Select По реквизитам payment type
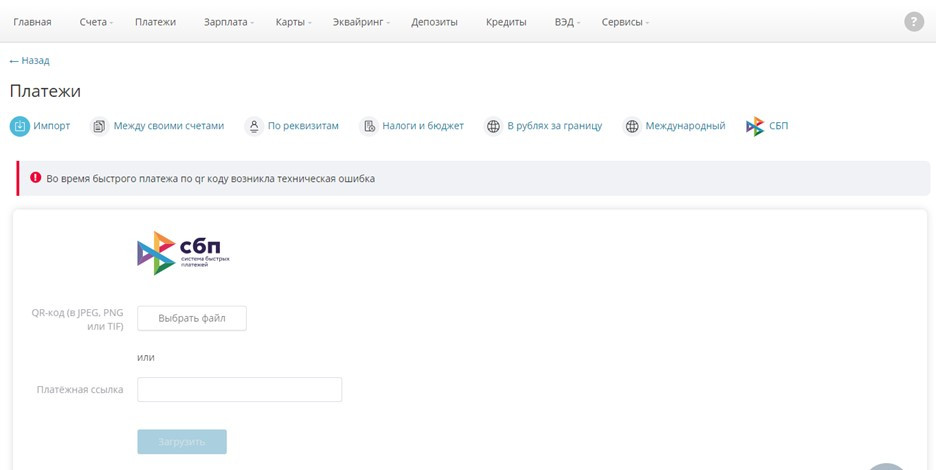 (x=303, y=126)
